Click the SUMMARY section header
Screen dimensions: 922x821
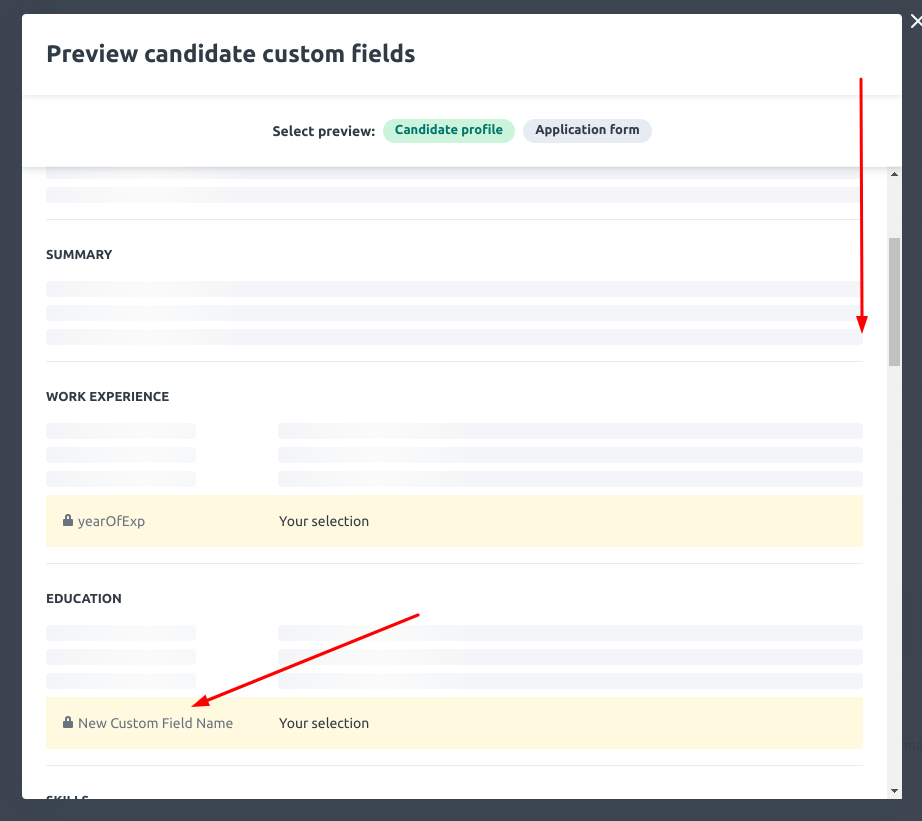click(x=79, y=255)
